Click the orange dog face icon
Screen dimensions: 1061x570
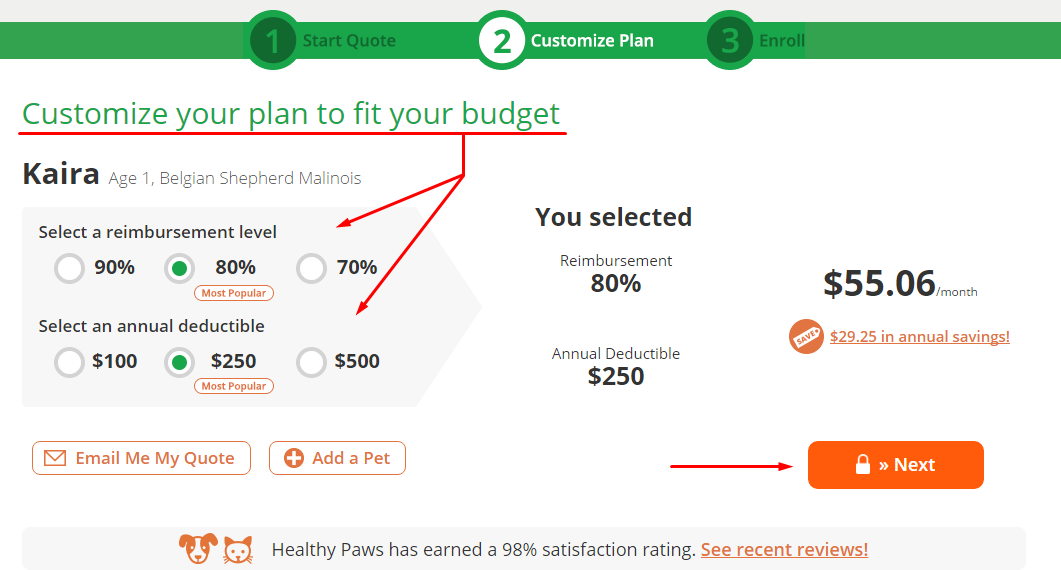(x=198, y=548)
